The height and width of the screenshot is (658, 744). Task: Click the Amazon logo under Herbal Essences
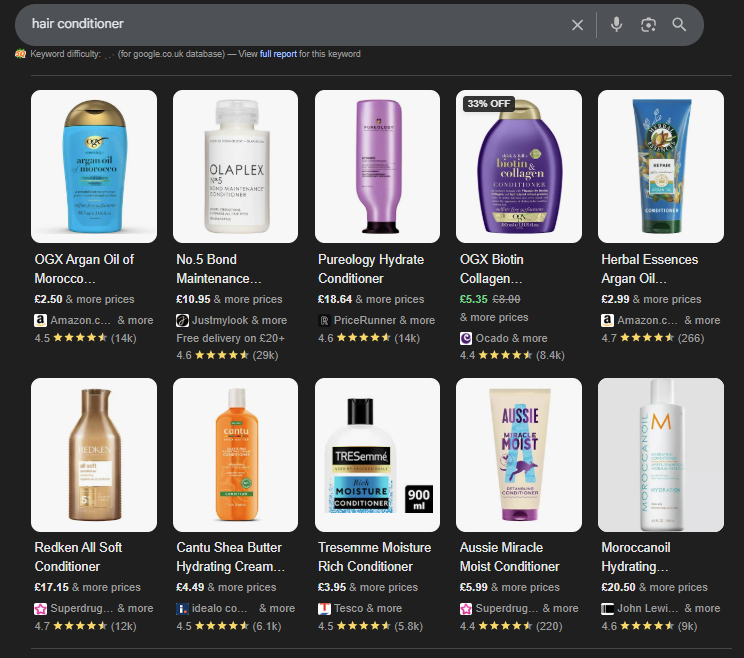[x=607, y=320]
